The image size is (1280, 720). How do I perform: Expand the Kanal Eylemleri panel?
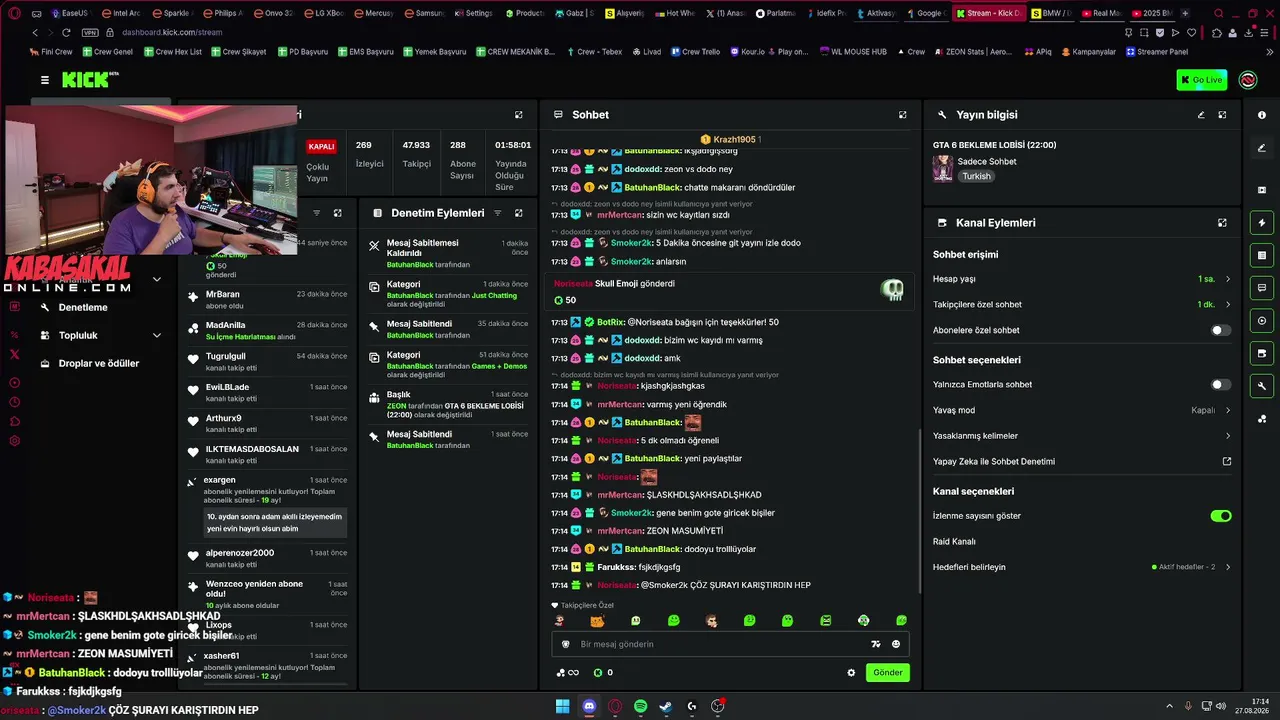[x=1222, y=223]
